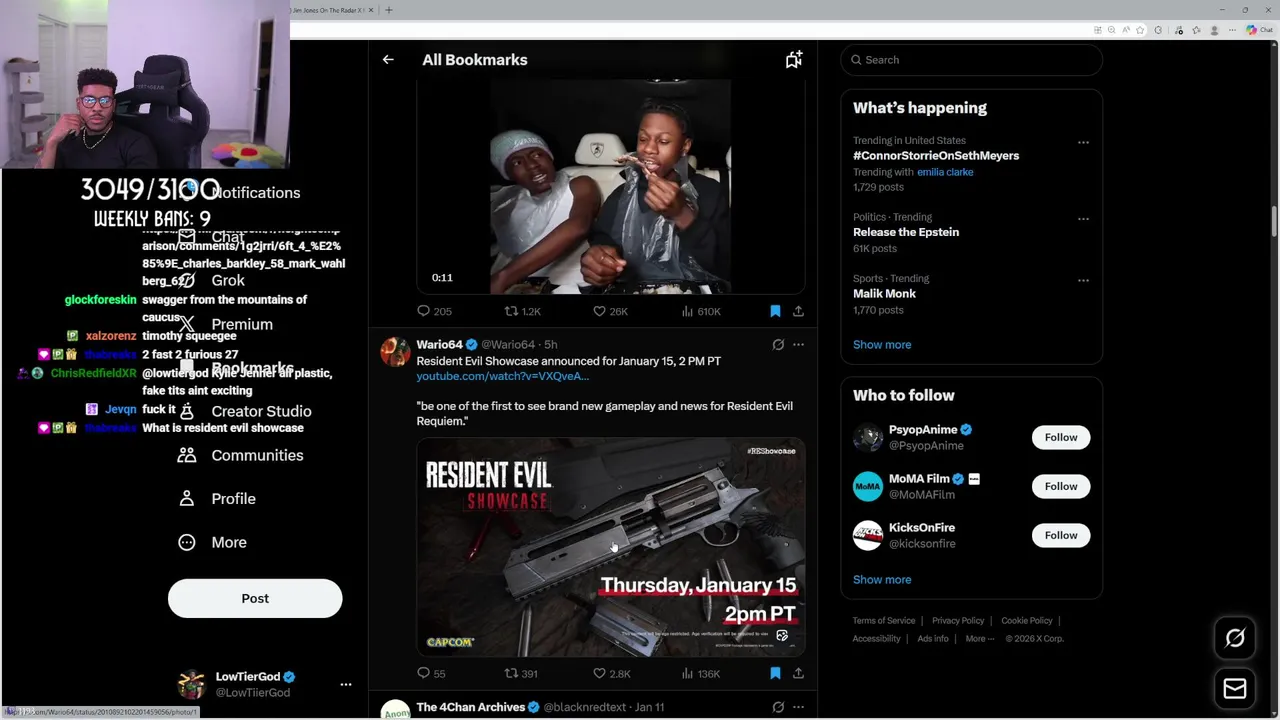Close the Jim Jones On The Radar tab
Viewport: 1280px width, 720px height.
(x=373, y=10)
